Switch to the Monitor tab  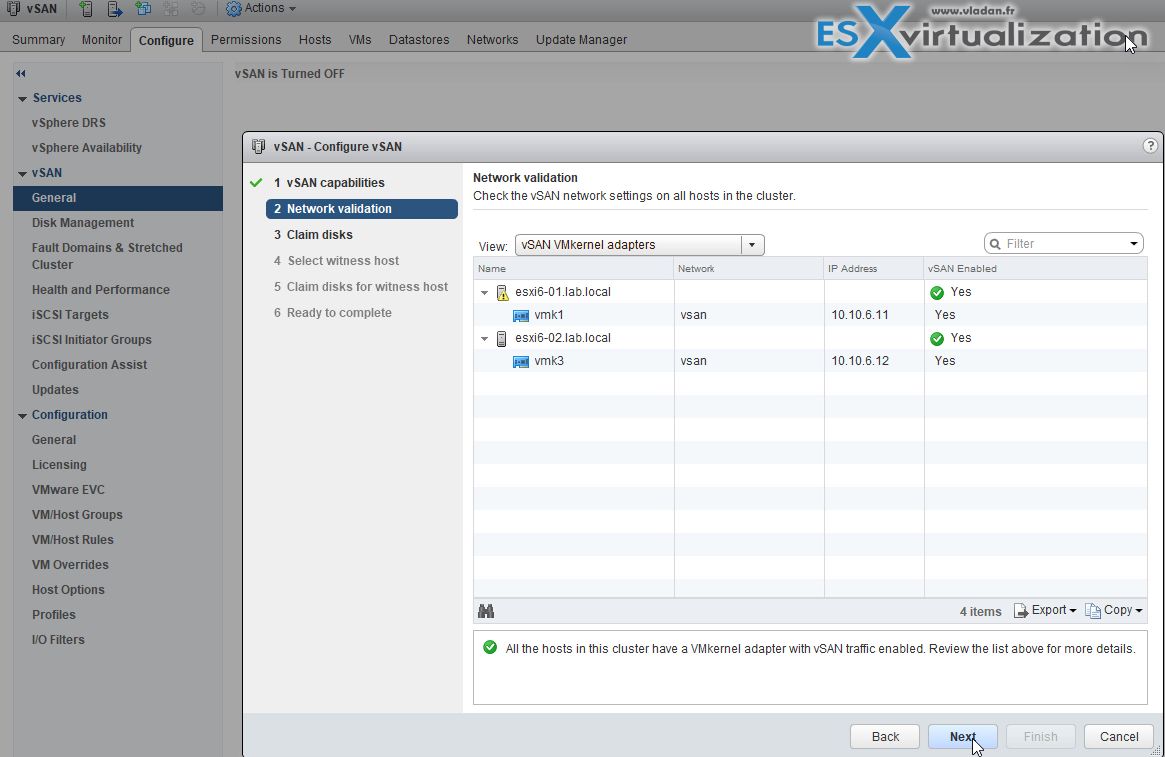pyautogui.click(x=102, y=39)
